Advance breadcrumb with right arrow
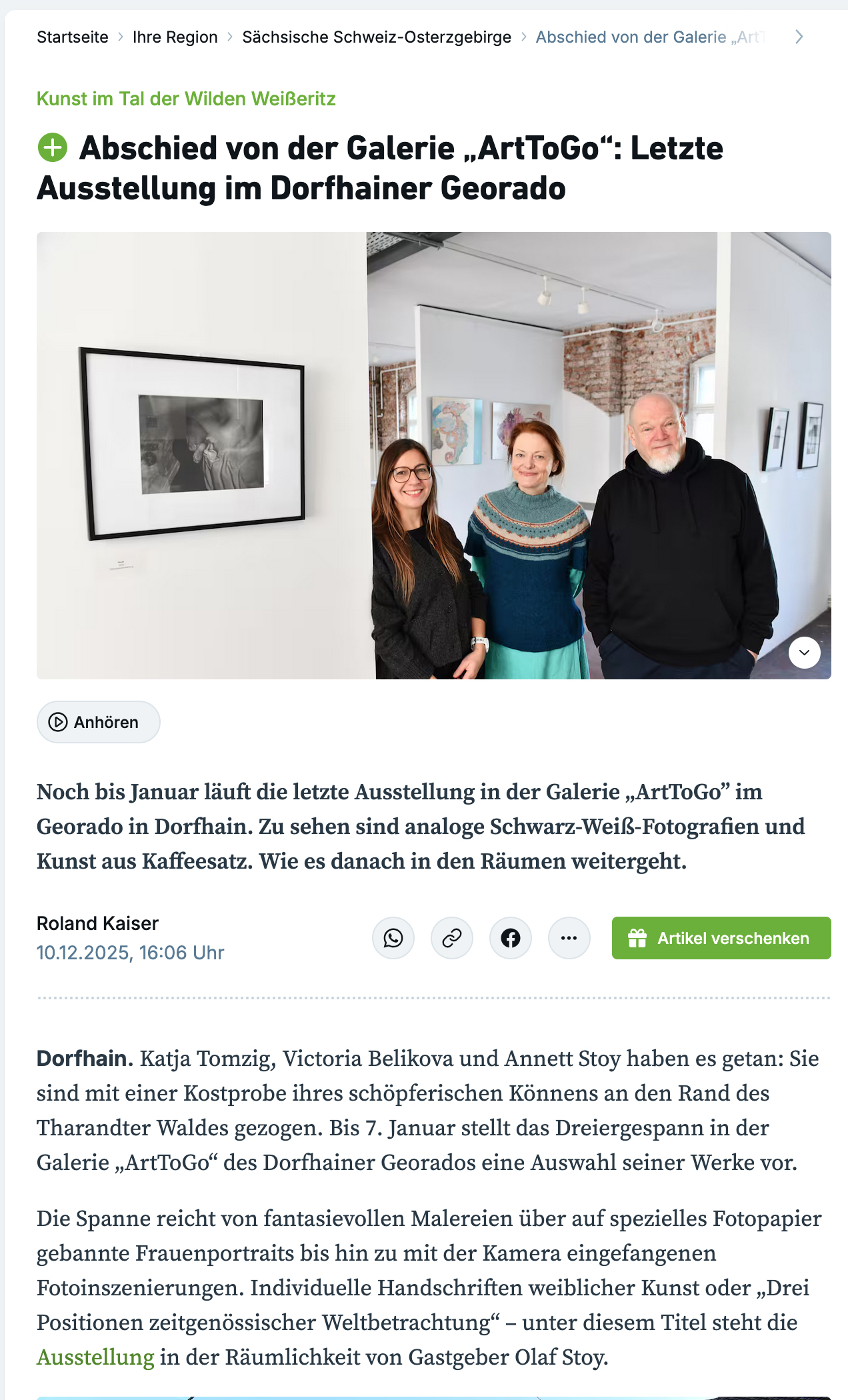 tap(799, 37)
